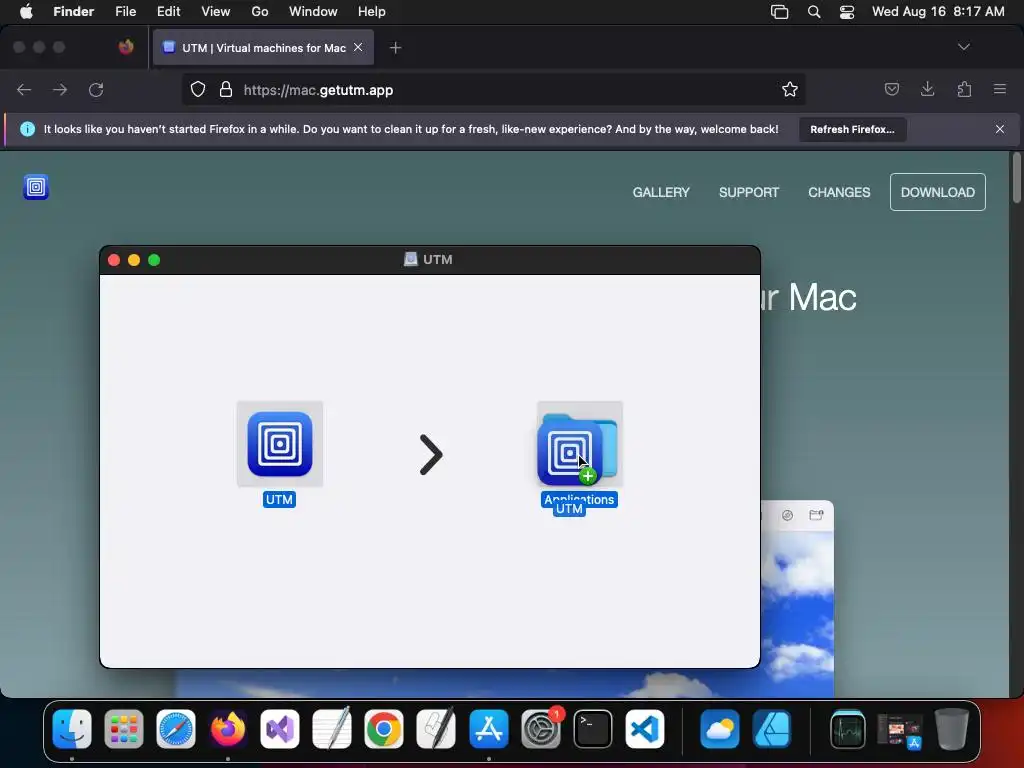
Task: Open System Settings from the Dock
Action: 541,728
